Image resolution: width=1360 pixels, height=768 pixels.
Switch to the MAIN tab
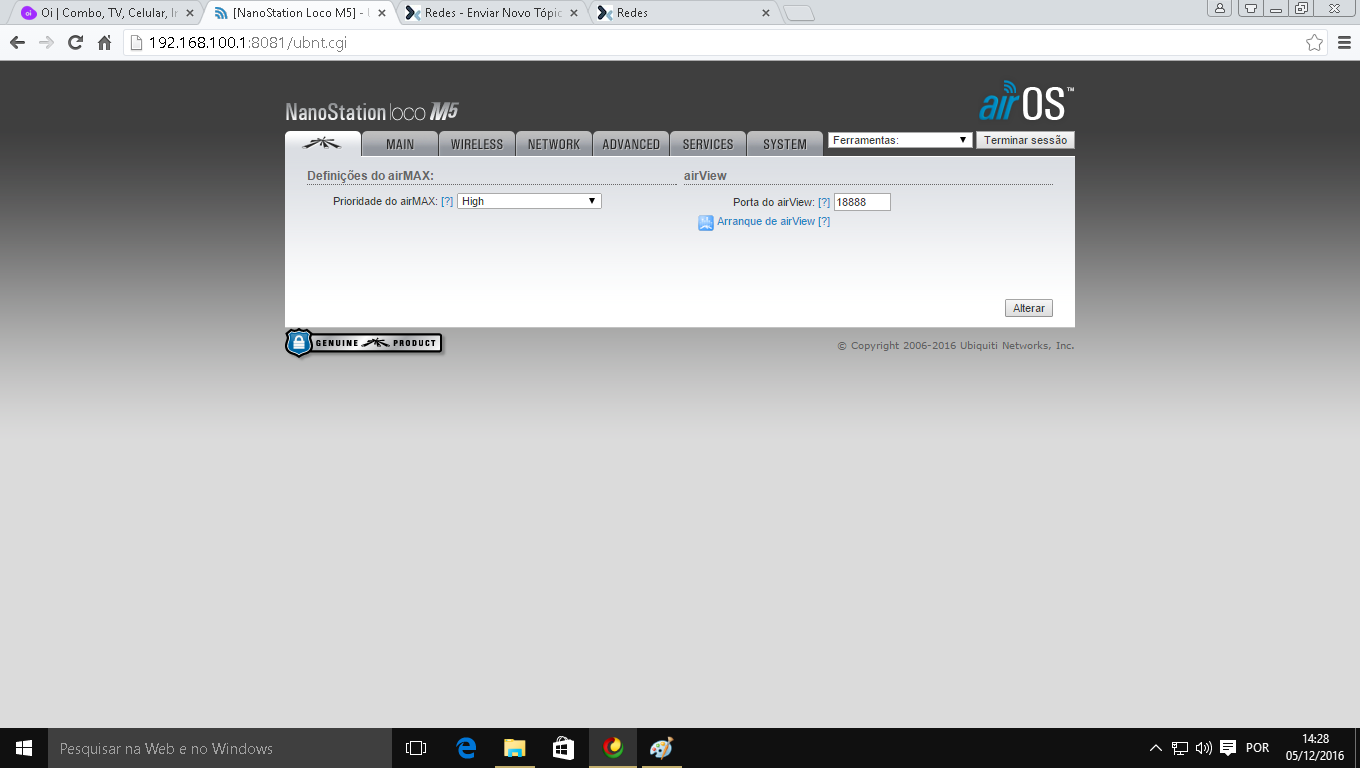[400, 144]
